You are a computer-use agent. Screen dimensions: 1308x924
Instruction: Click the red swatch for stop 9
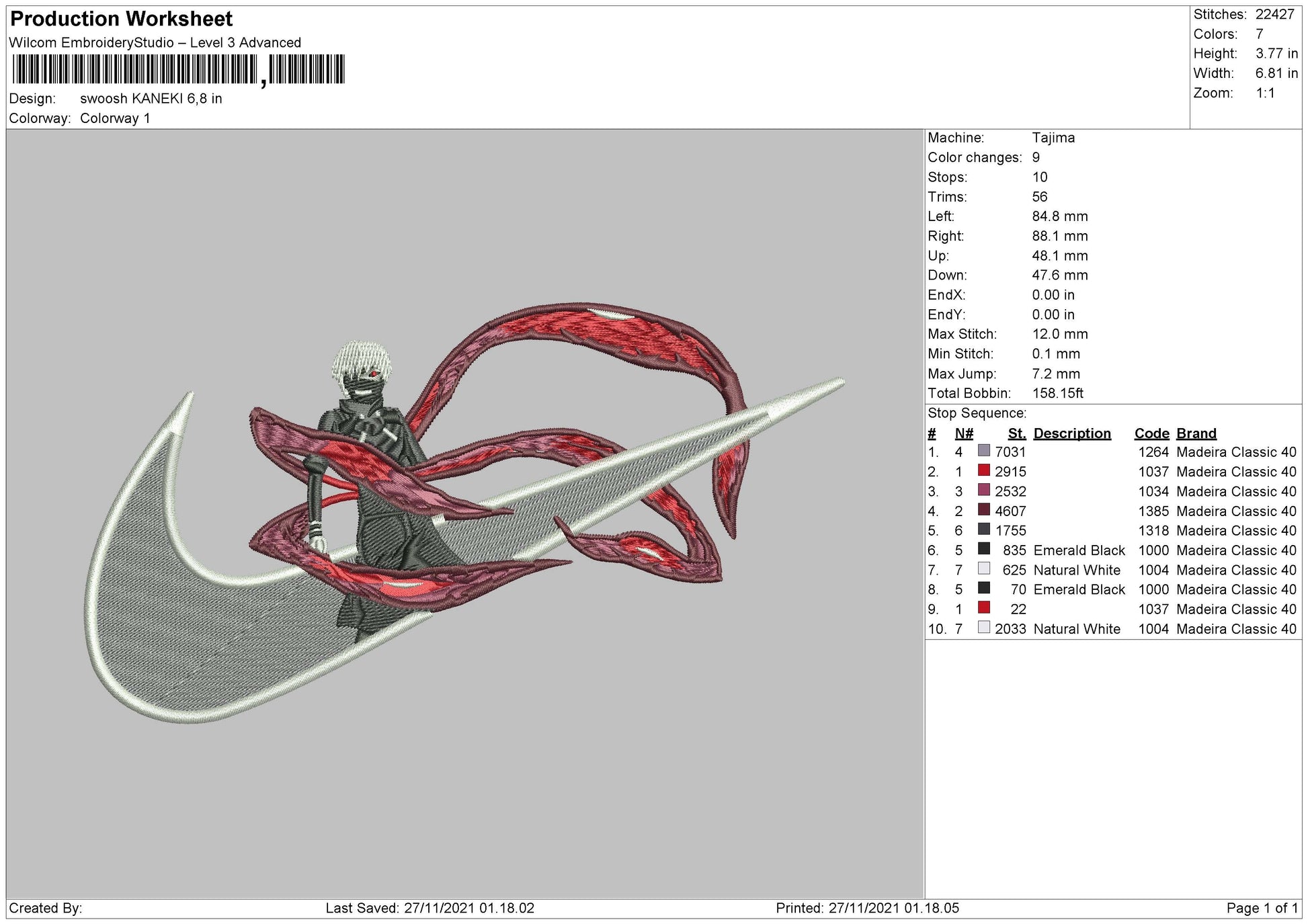coord(984,607)
